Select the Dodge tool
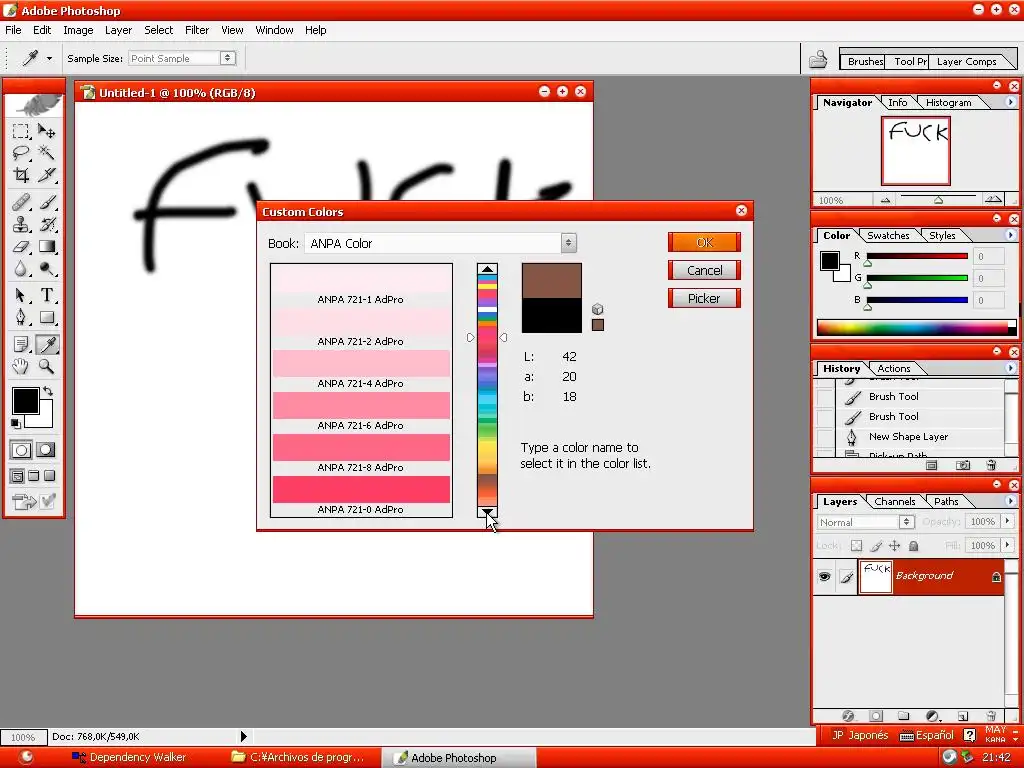Screen dimensions: 1024x768 [x=46, y=268]
